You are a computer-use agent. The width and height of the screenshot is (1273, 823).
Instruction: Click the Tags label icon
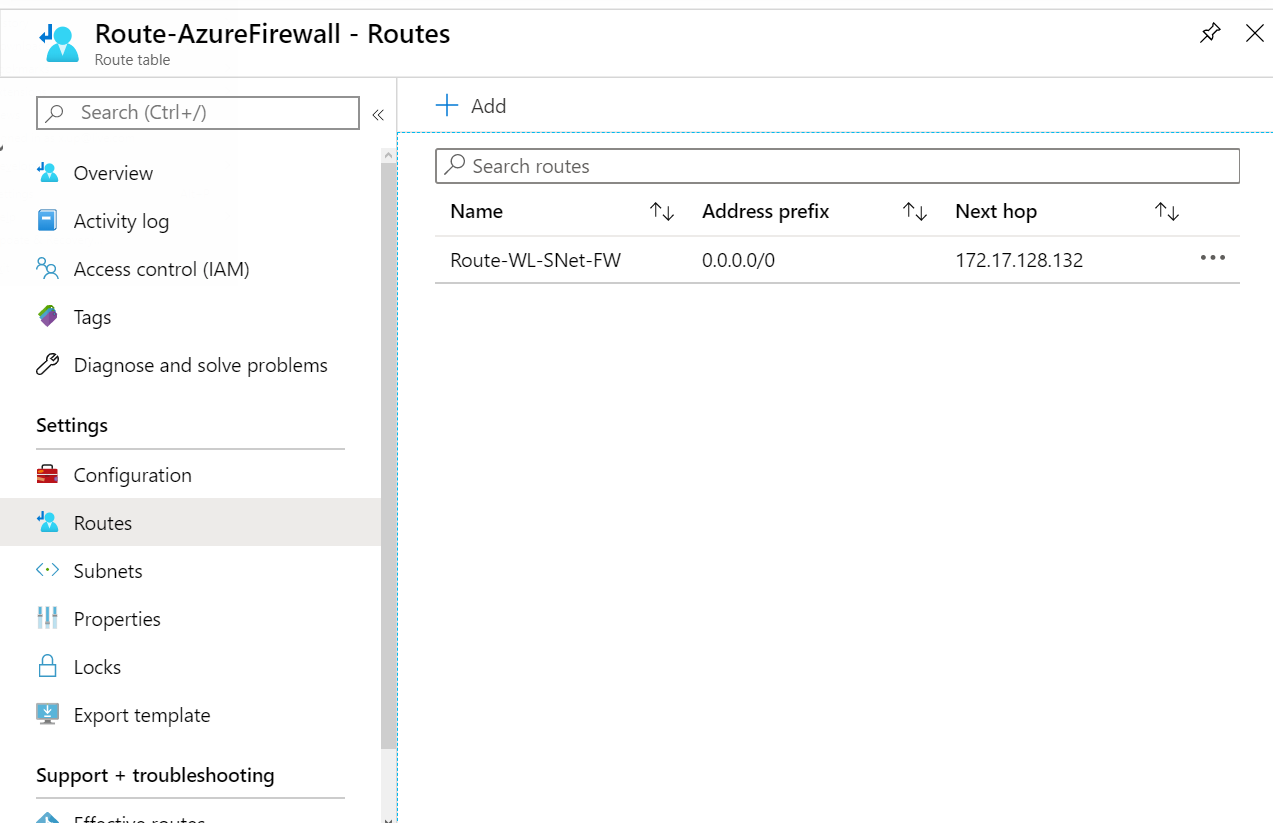click(47, 316)
